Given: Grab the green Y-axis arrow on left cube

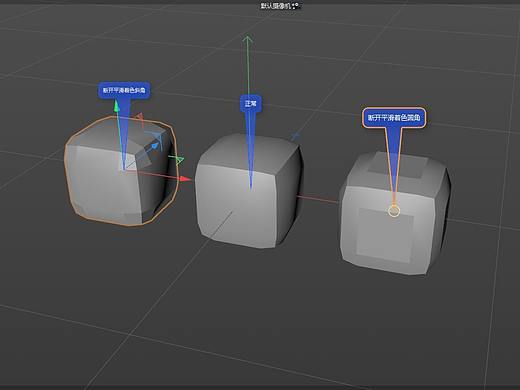Looking at the screenshot, I should click(116, 107).
